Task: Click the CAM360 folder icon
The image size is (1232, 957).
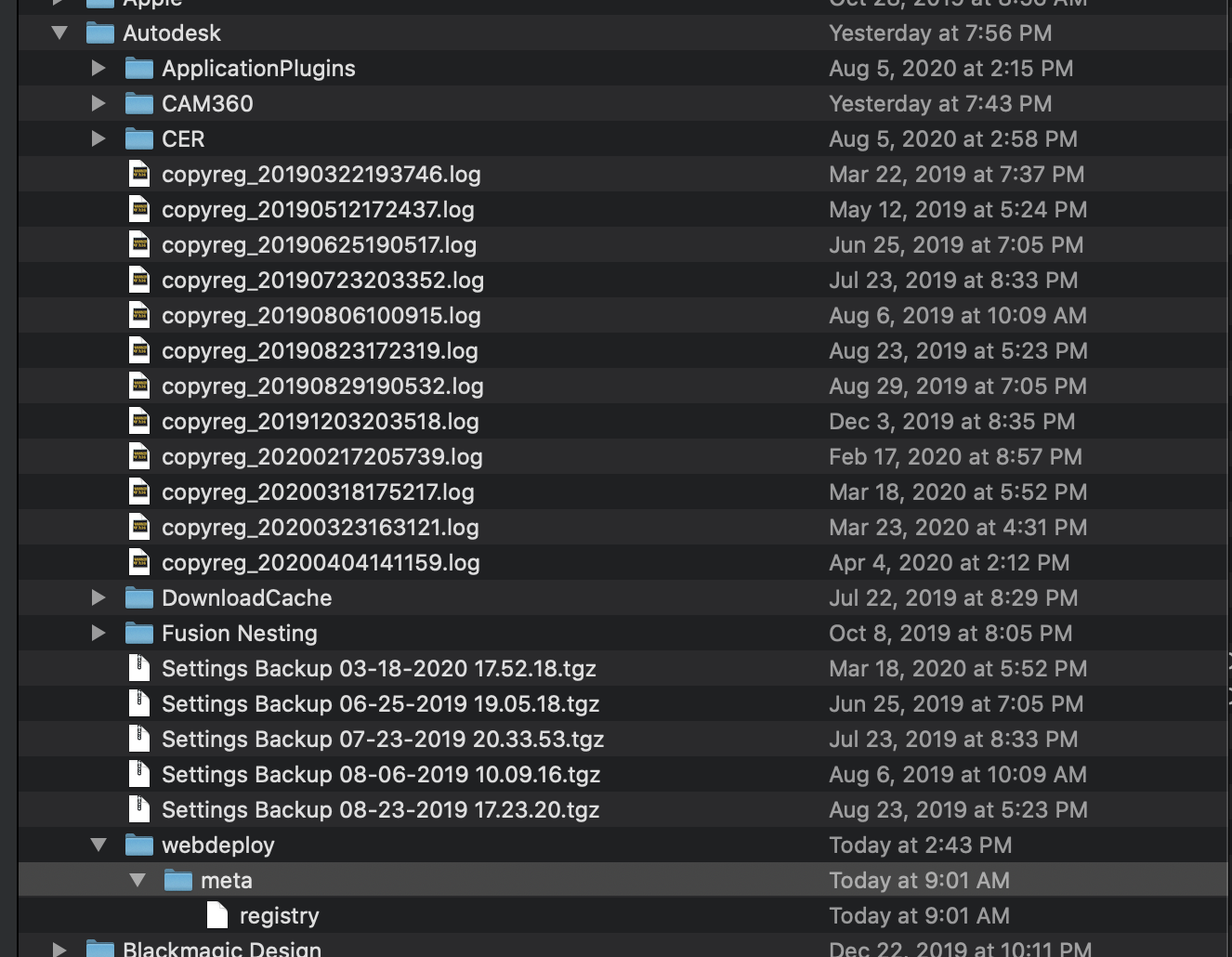Action: (x=138, y=103)
